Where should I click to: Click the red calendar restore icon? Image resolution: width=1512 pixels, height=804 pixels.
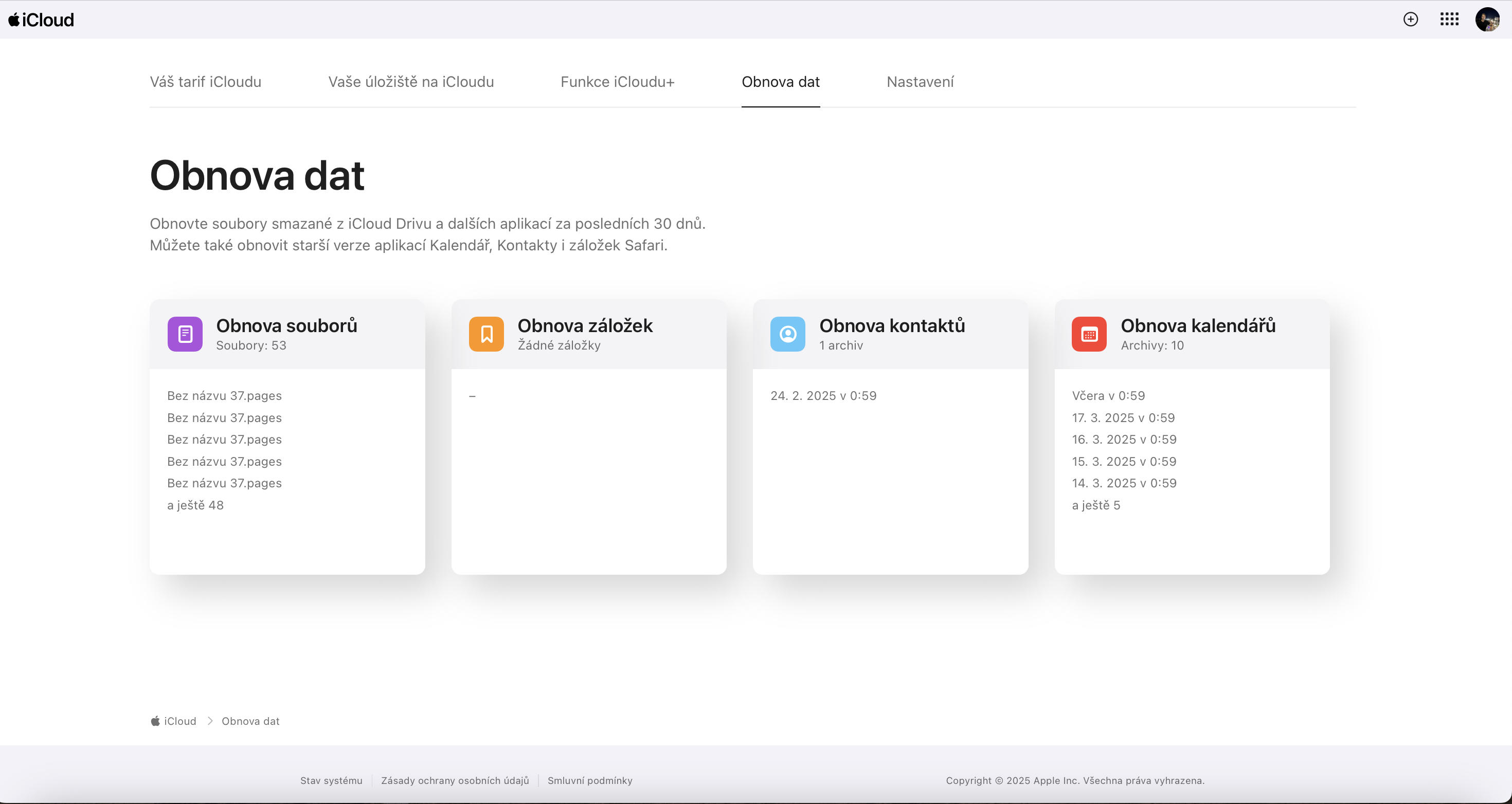1089,334
